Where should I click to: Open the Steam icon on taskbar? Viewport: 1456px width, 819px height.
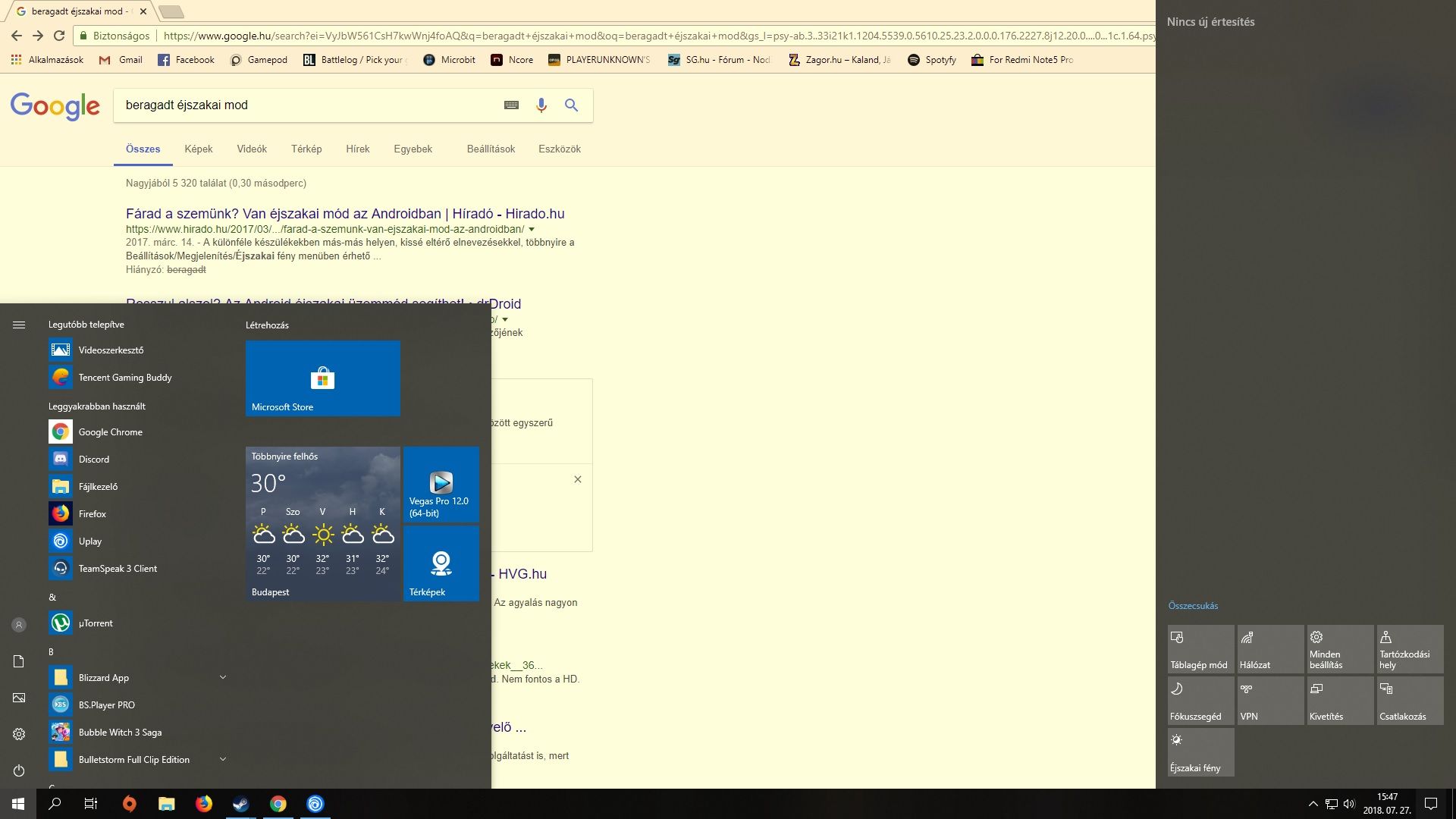[x=241, y=804]
